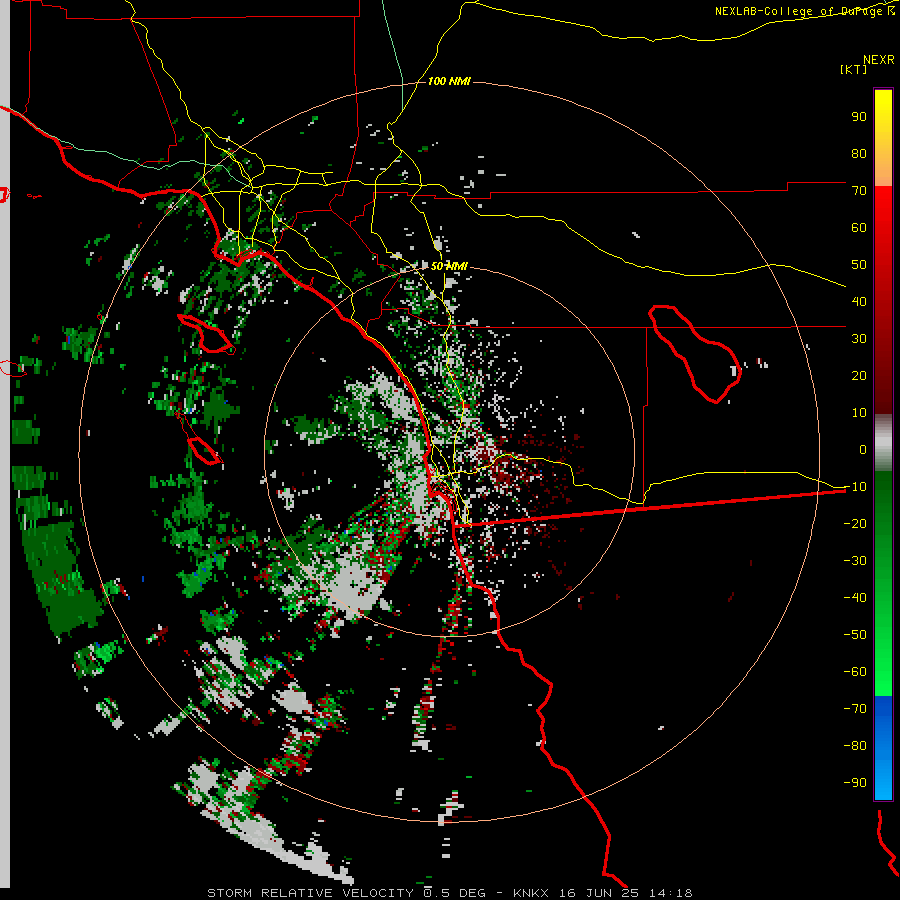Click the -30 value on velocity scale
900x900 pixels.
855,561
